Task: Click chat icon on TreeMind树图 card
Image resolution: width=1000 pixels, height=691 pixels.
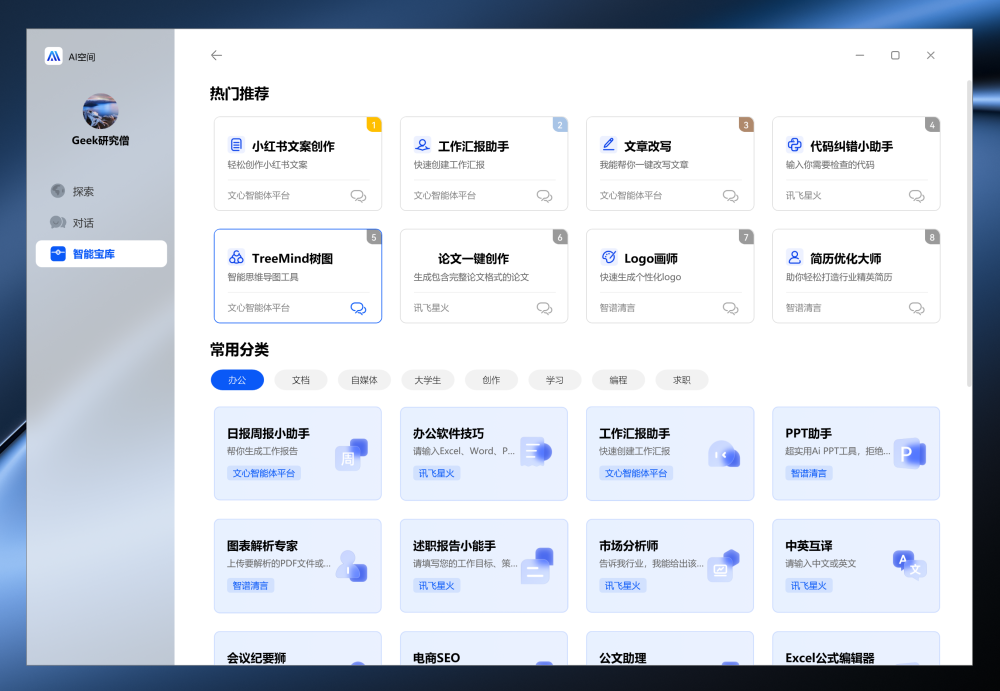Action: click(x=358, y=308)
